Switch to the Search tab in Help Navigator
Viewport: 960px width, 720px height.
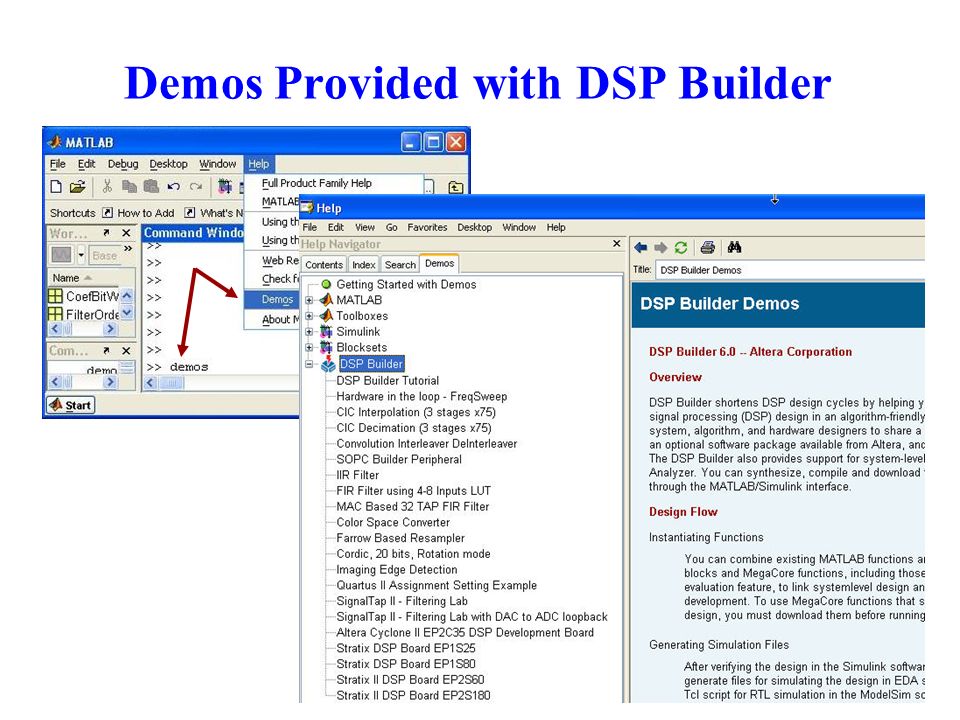point(400,264)
